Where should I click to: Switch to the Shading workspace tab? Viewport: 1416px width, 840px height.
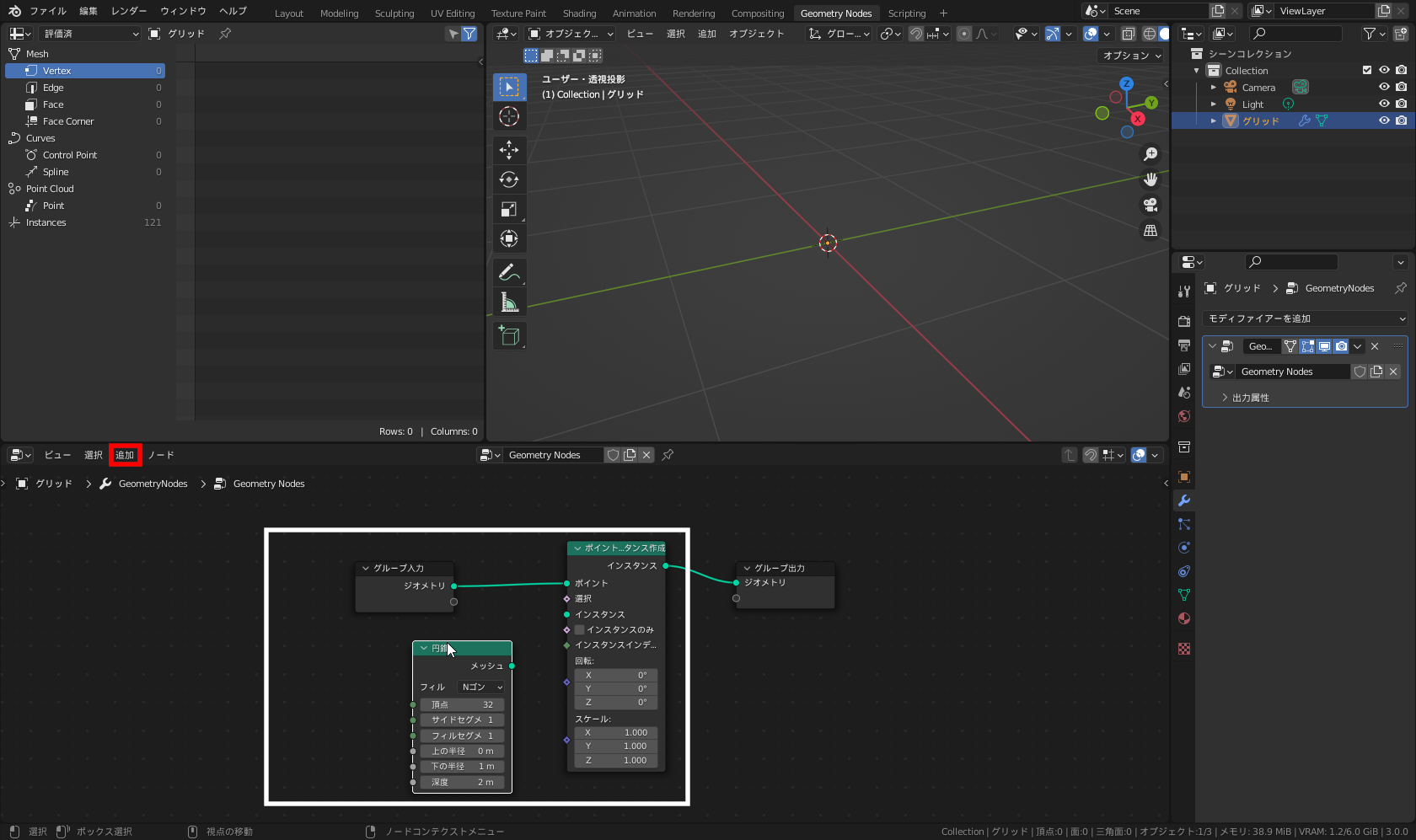(579, 13)
